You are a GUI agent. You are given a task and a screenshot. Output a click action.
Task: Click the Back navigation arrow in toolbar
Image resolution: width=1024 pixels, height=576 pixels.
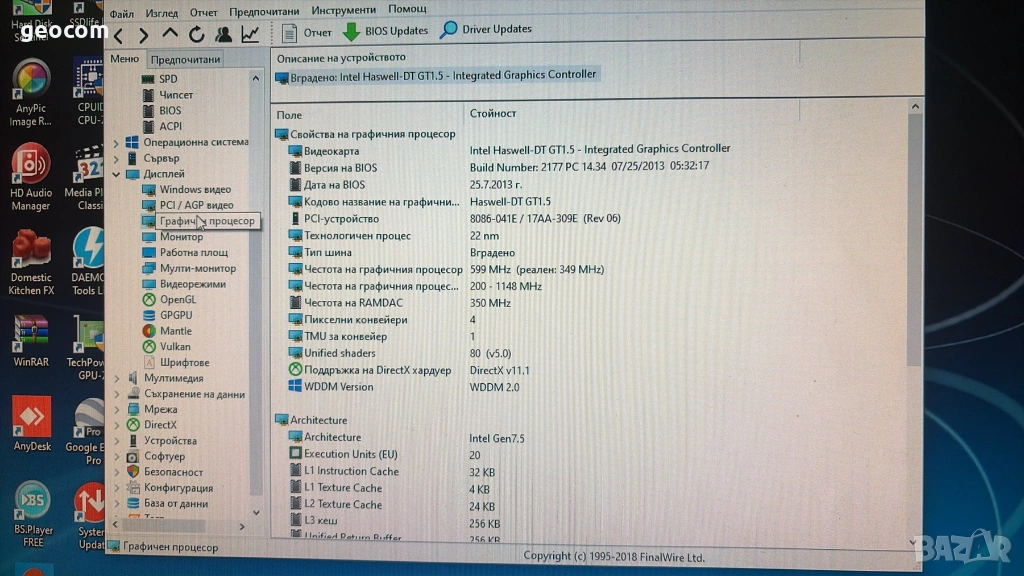tap(118, 36)
